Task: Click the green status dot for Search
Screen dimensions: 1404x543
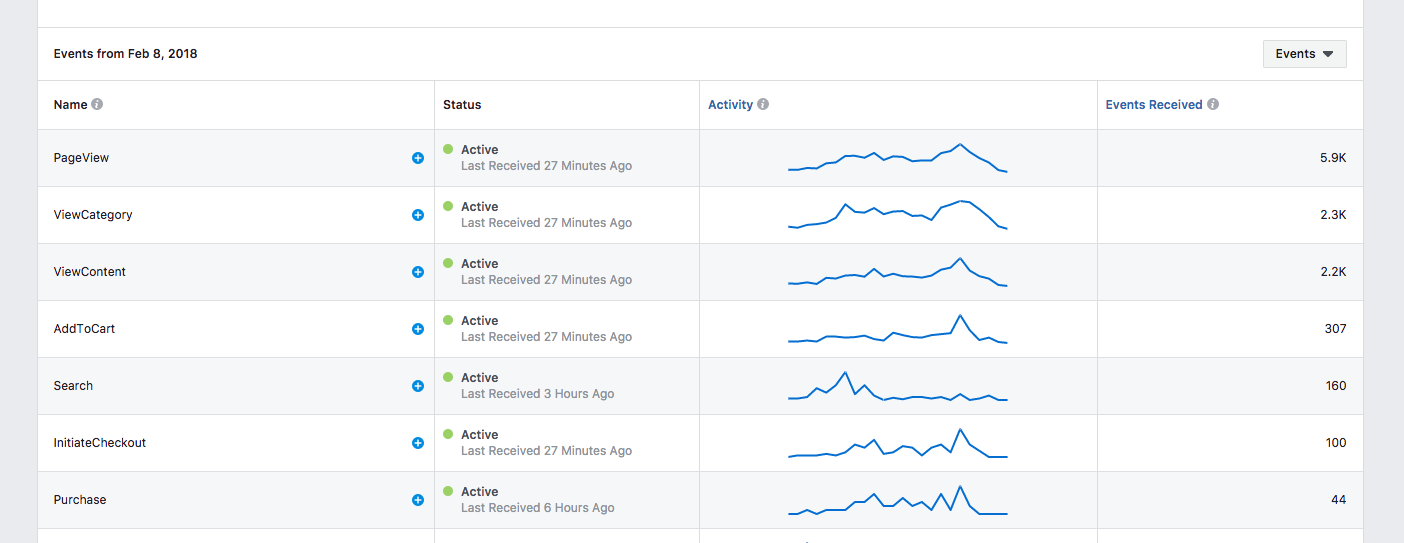Action: pyautogui.click(x=448, y=377)
